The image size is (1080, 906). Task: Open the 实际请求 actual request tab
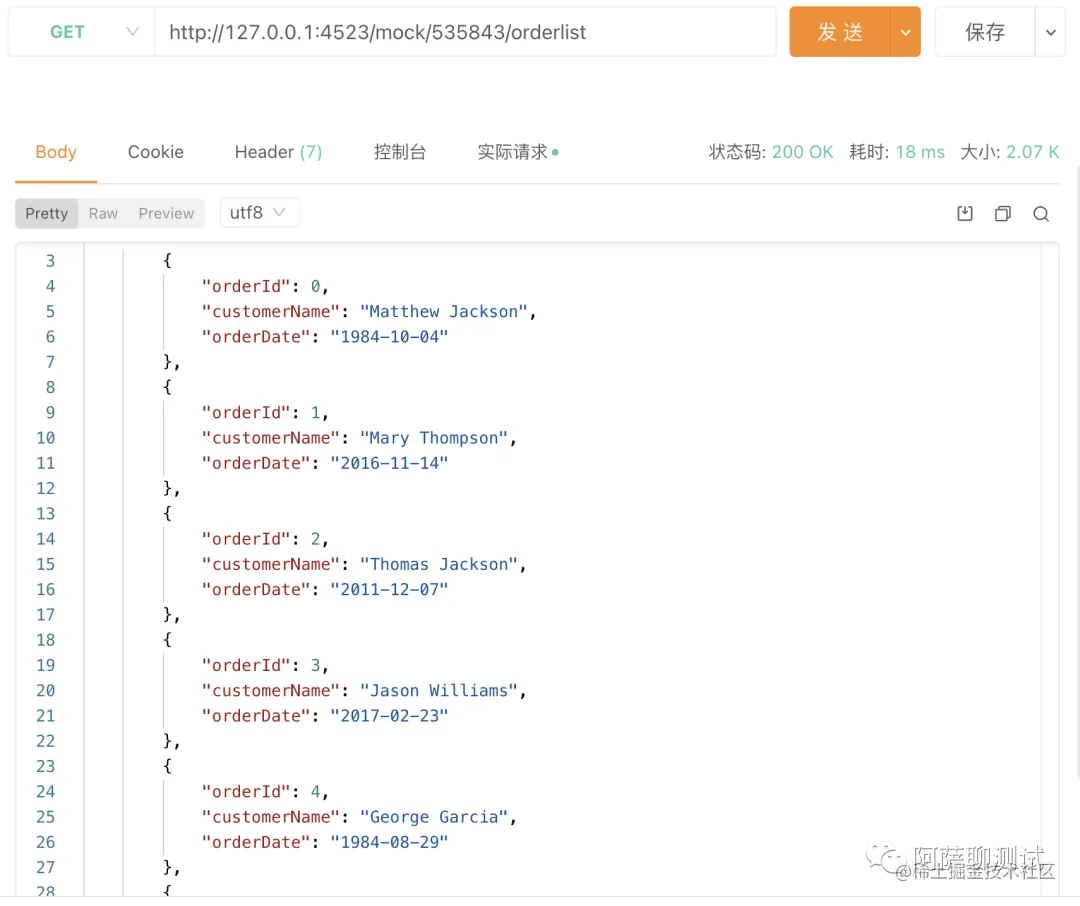click(x=517, y=152)
